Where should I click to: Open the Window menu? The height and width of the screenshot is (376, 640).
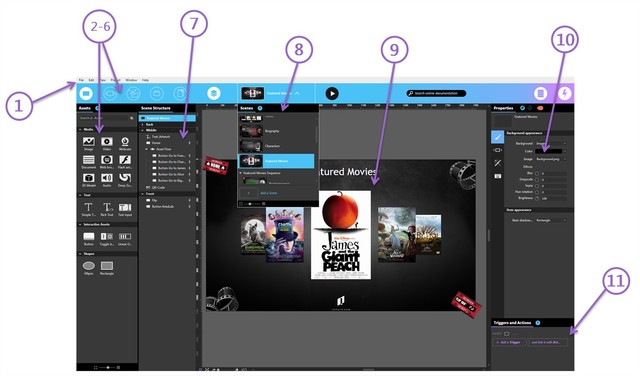click(131, 80)
